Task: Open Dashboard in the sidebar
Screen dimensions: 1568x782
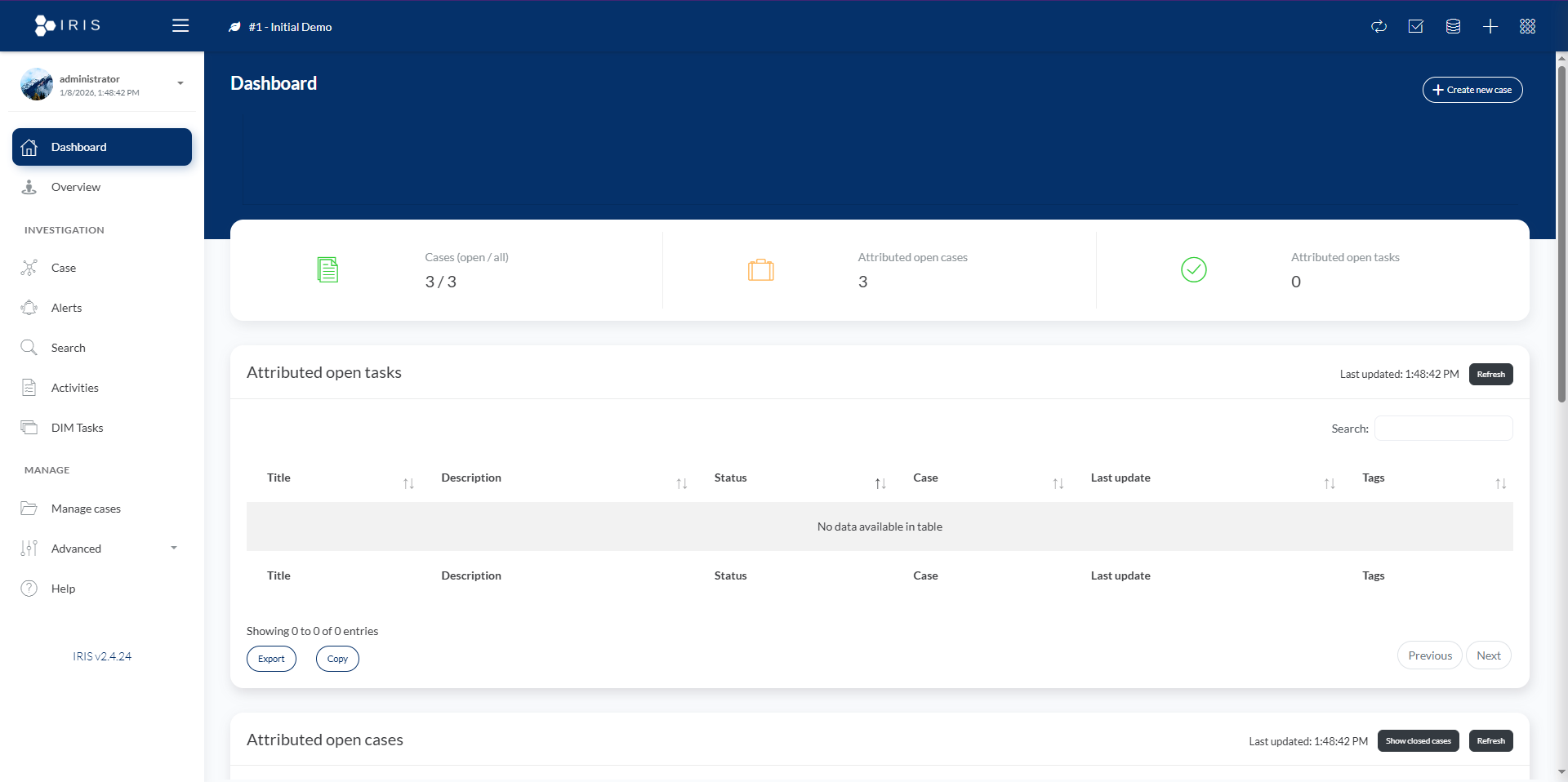Action: pos(102,147)
